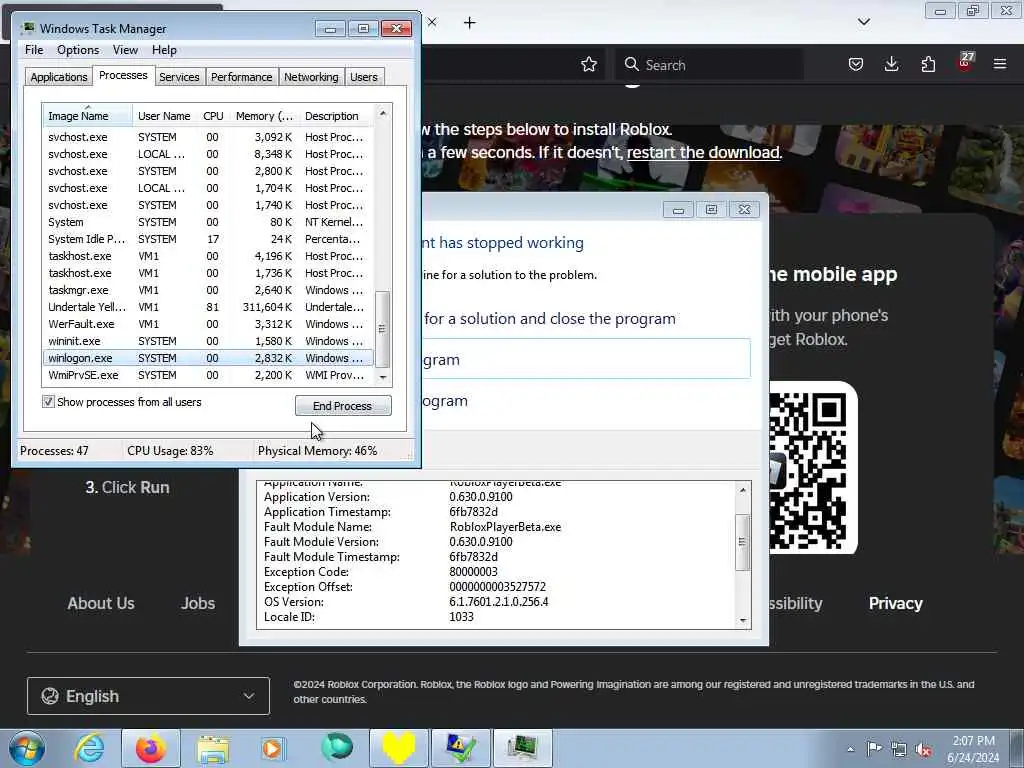
Task: Open the taskbar clock showing 2:07 PM
Action: click(x=973, y=749)
